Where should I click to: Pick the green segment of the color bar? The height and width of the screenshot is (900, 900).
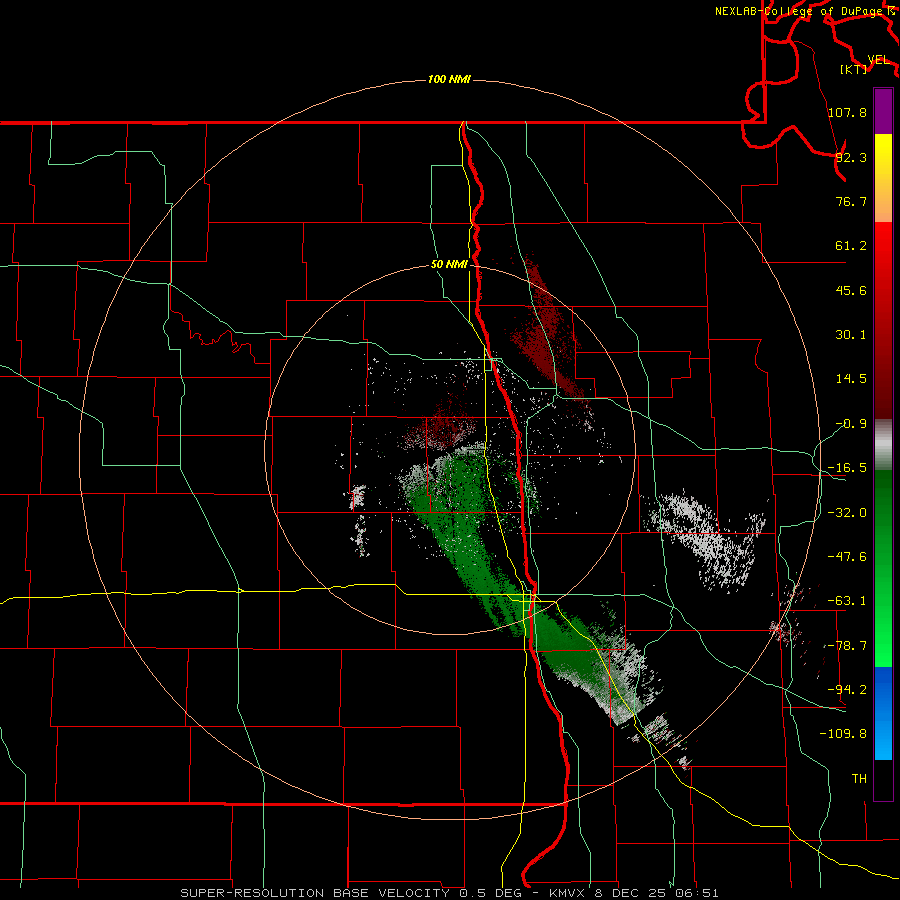coord(883,569)
